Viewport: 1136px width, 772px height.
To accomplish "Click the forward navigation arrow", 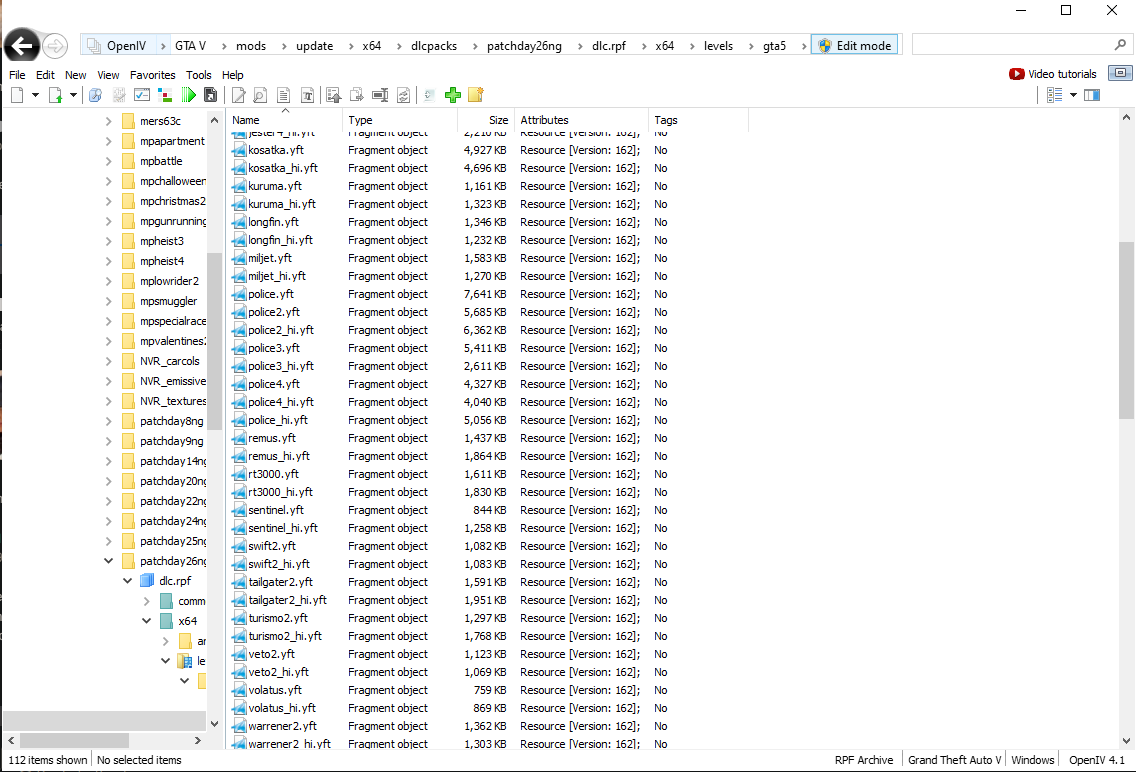I will pyautogui.click(x=55, y=46).
